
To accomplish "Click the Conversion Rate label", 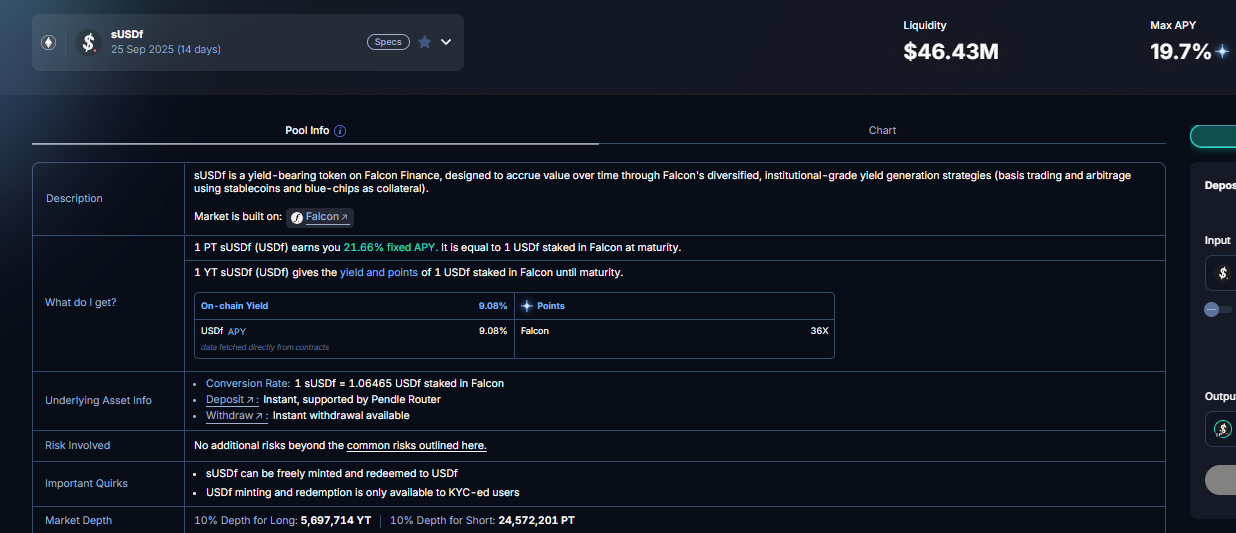I will 248,383.
